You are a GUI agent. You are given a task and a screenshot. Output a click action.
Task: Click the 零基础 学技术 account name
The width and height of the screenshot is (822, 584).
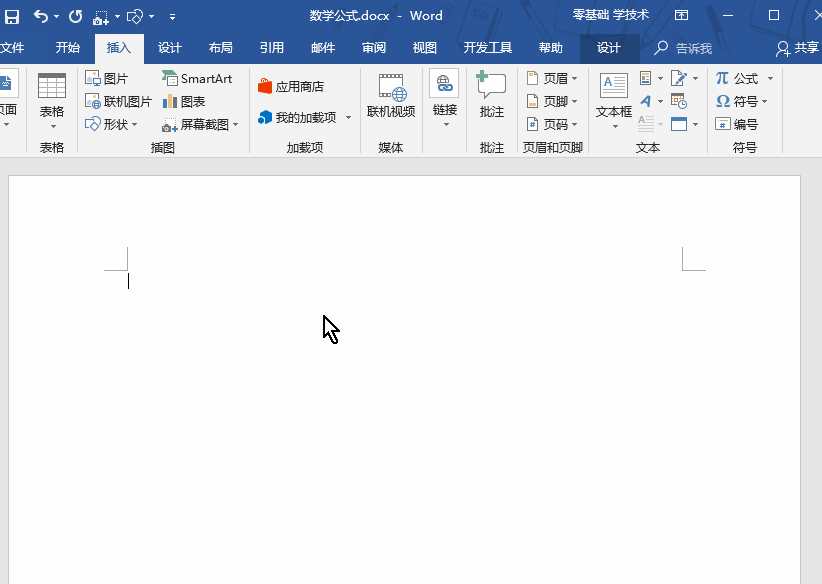(611, 15)
